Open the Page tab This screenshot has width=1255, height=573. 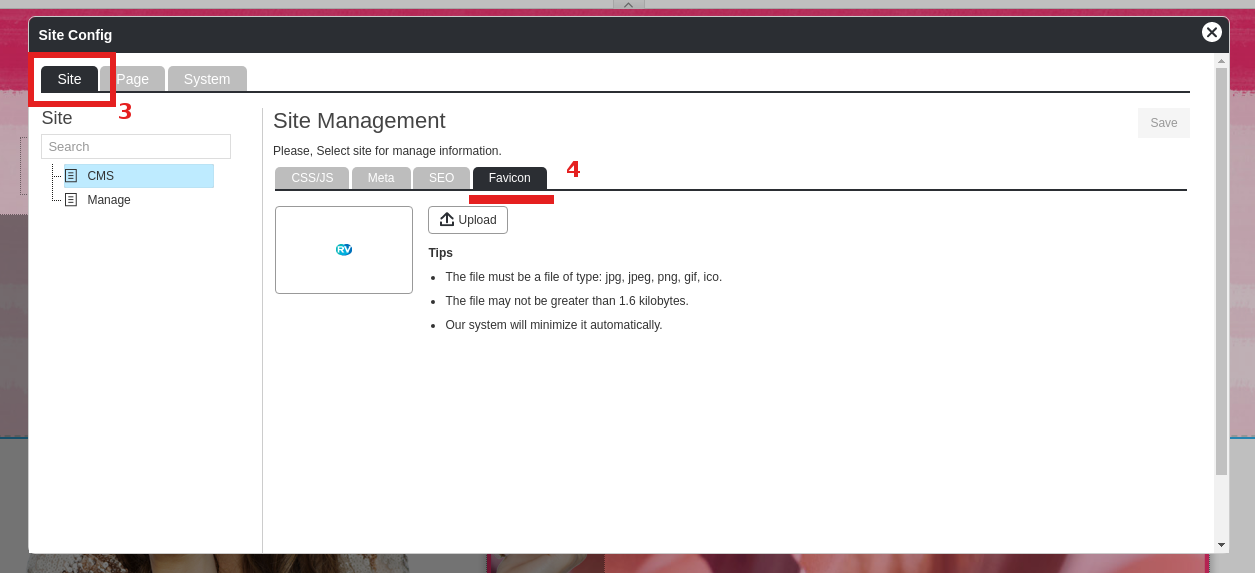coord(132,79)
